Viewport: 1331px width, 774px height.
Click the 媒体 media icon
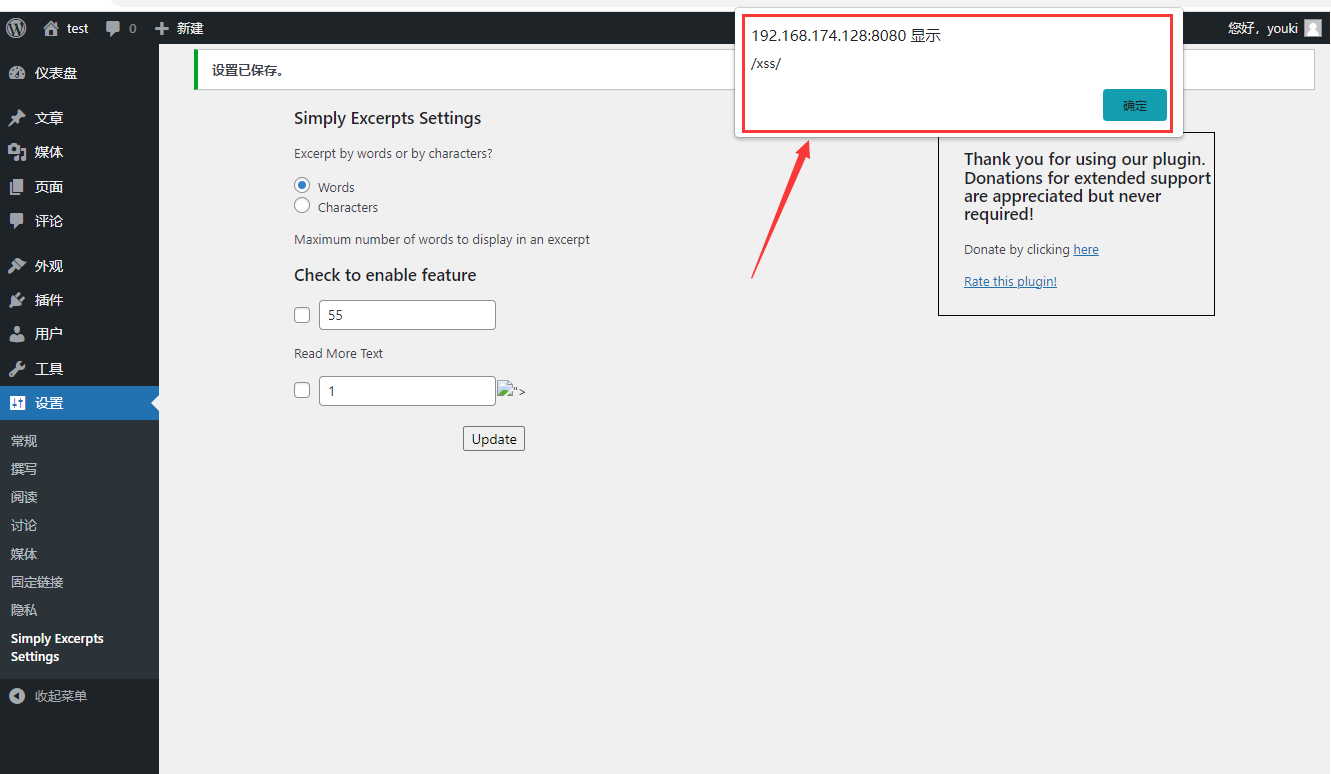[x=17, y=152]
